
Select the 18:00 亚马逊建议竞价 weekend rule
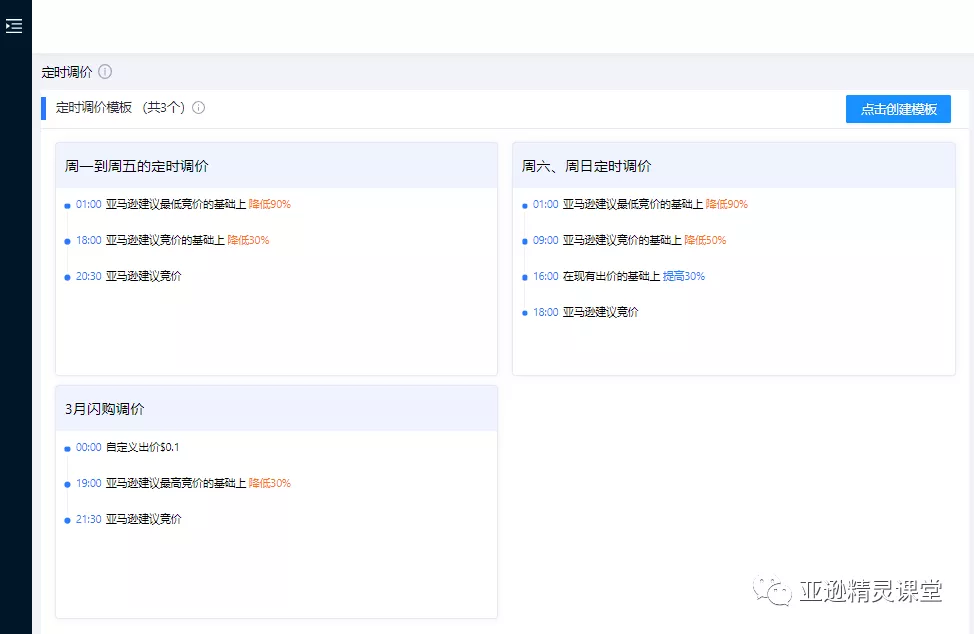coord(588,311)
